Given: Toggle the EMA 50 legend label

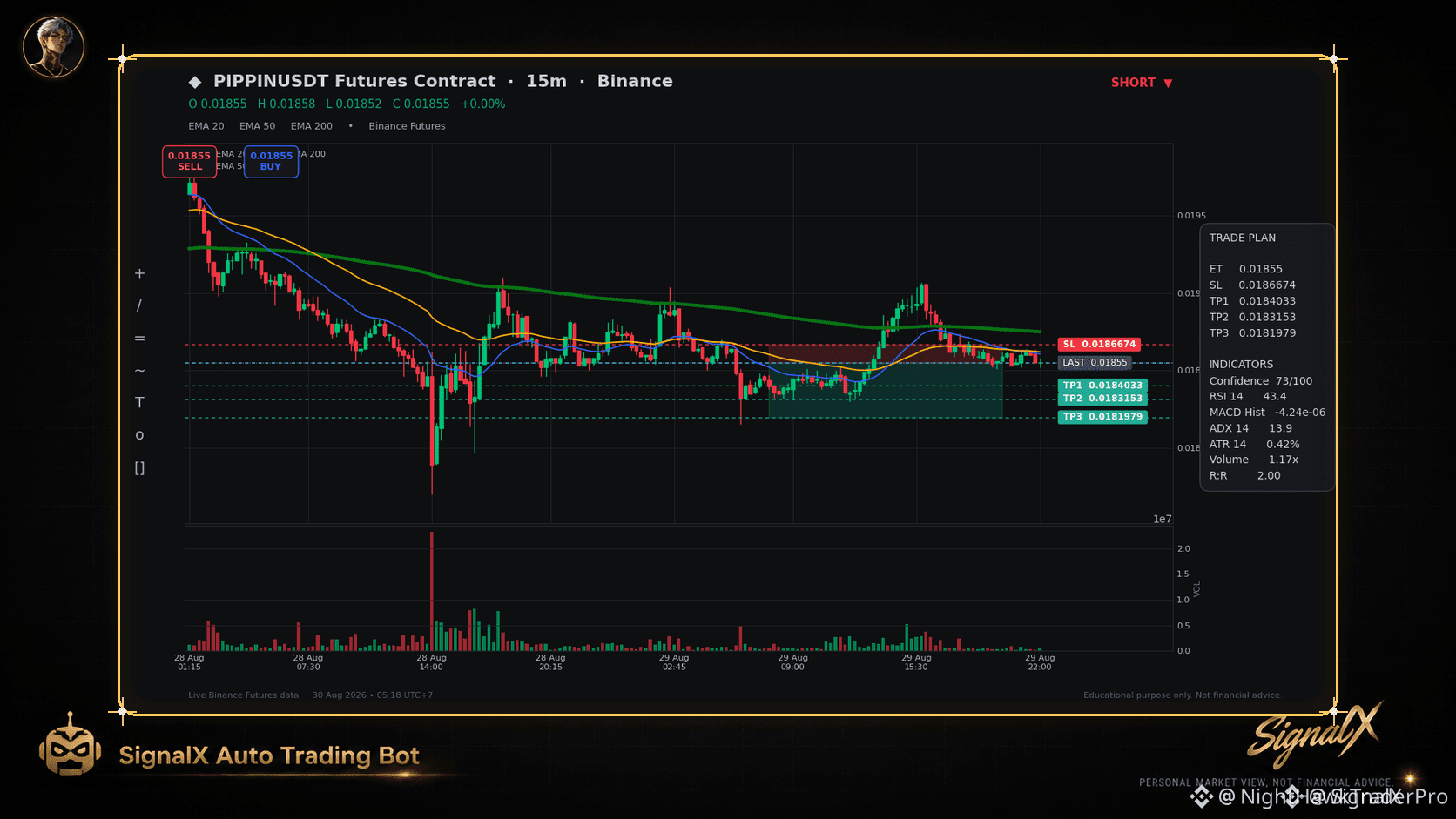Looking at the screenshot, I should (257, 126).
